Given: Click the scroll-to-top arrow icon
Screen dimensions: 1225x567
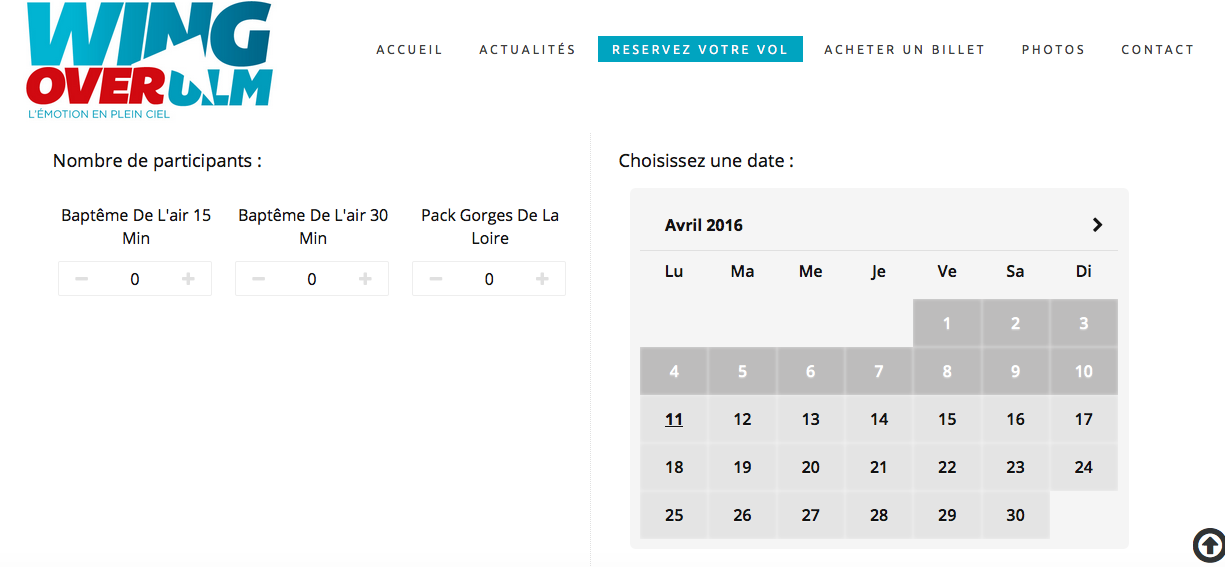Looking at the screenshot, I should tap(1209, 545).
